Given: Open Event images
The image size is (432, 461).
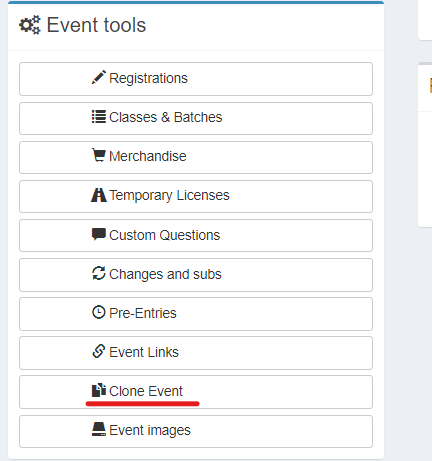Looking at the screenshot, I should pos(196,432).
